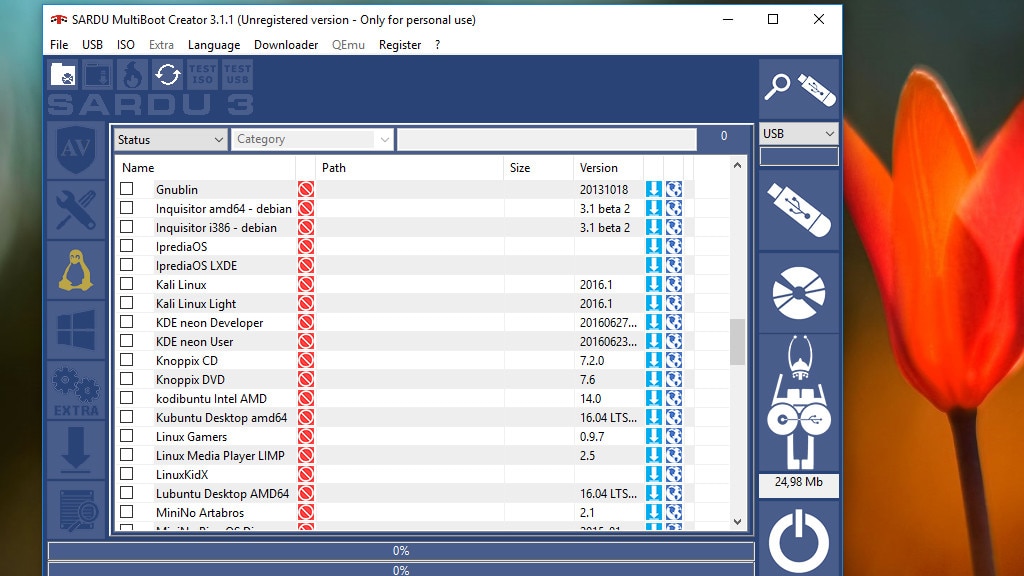
Task: Open the File menu
Action: pyautogui.click(x=59, y=44)
